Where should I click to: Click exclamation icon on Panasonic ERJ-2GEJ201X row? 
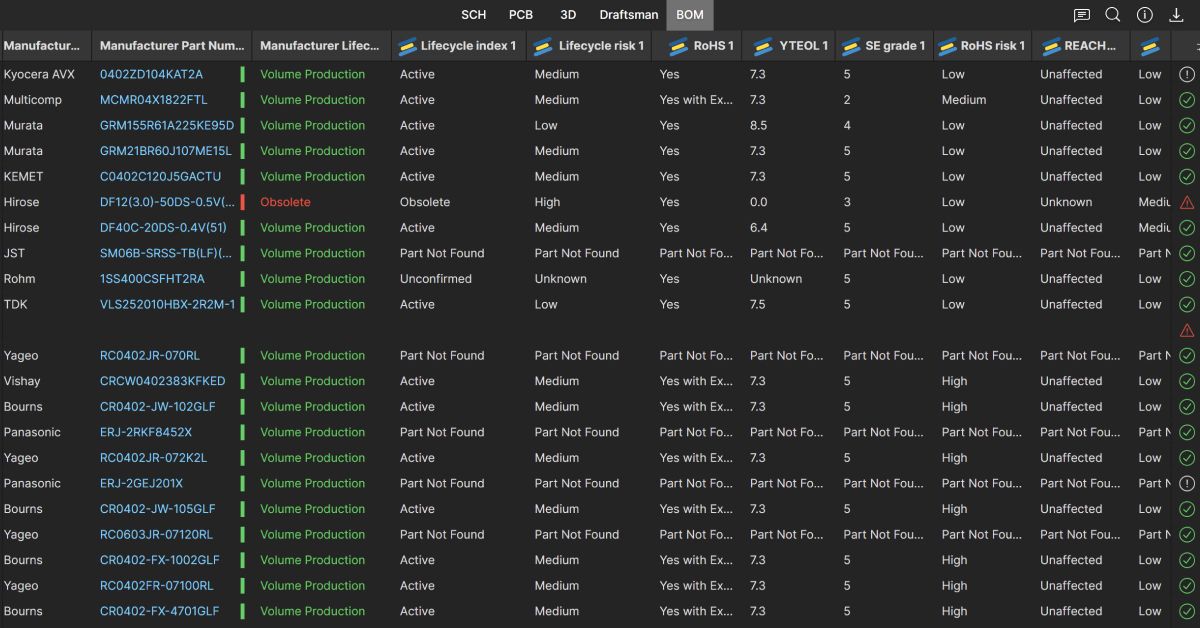point(1186,483)
